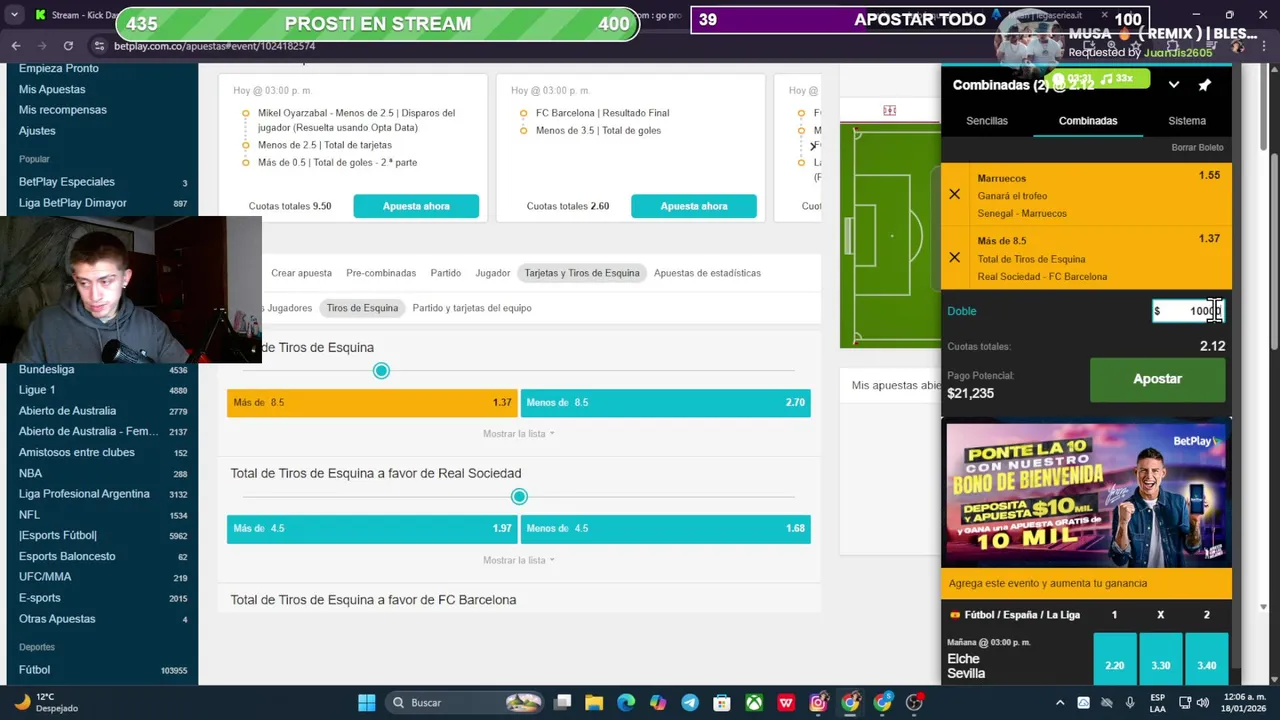Collapse the Combinadas bet slip chevron
Image resolution: width=1280 pixels, height=720 pixels.
[x=1174, y=85]
